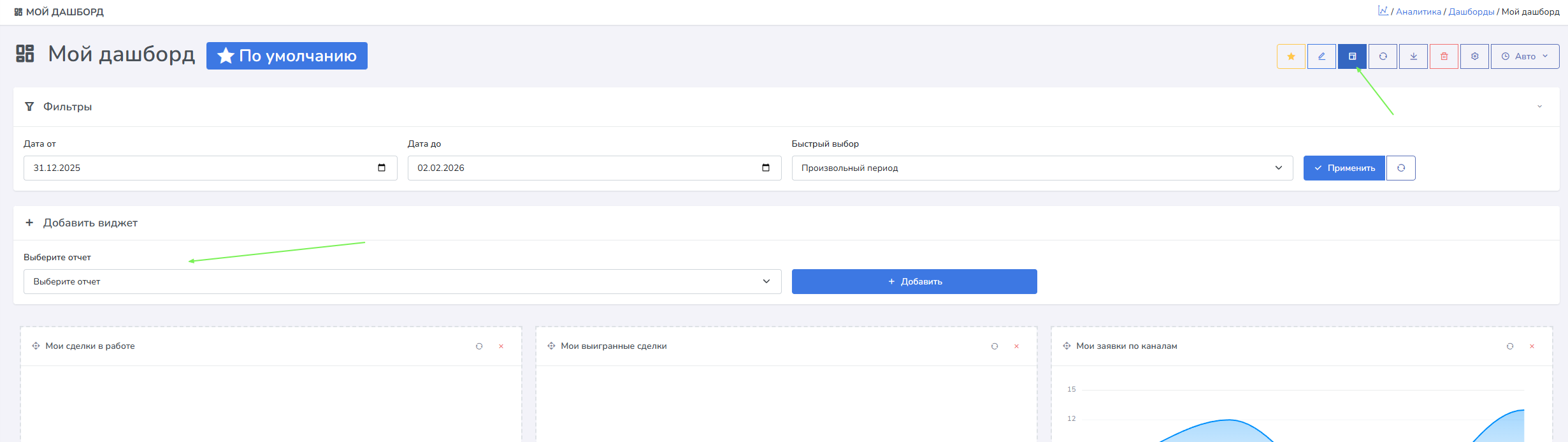Click the Добавить widget button
Screen dimensions: 1568x442
(x=914, y=282)
